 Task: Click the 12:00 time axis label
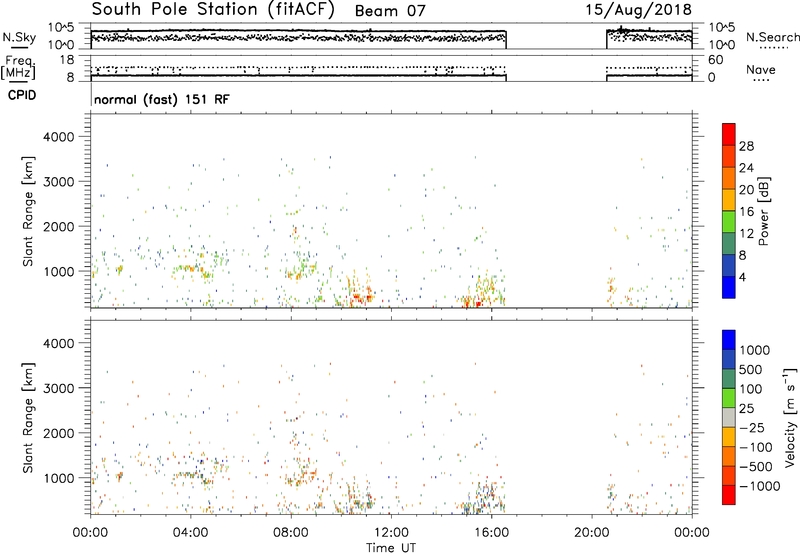(392, 533)
